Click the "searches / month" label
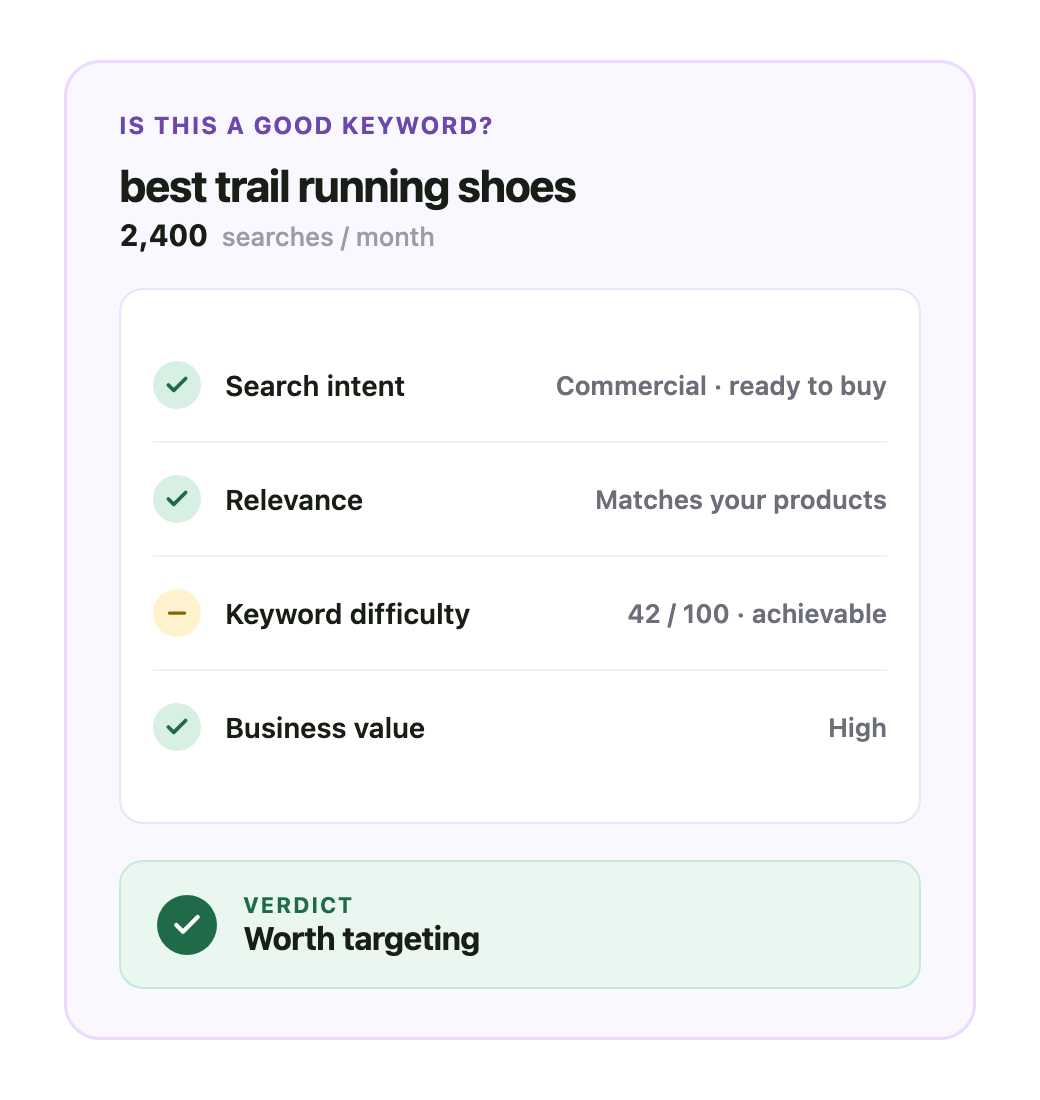Image resolution: width=1040 pixels, height=1100 pixels. tap(328, 237)
